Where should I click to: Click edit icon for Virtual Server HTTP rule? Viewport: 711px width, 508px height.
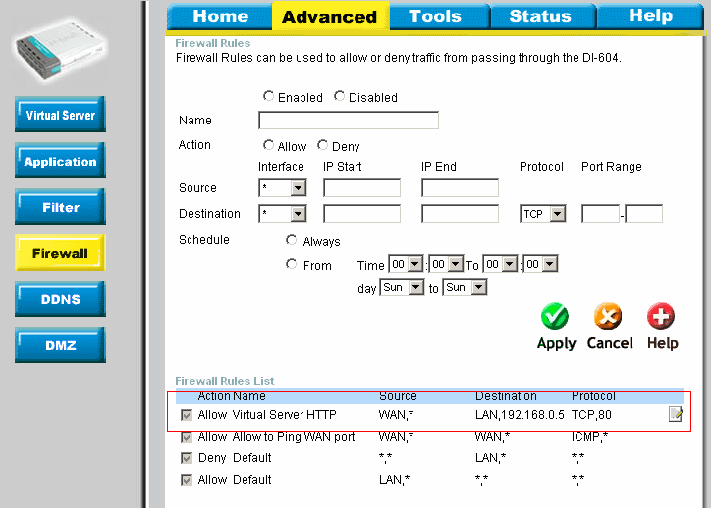pyautogui.click(x=676, y=415)
